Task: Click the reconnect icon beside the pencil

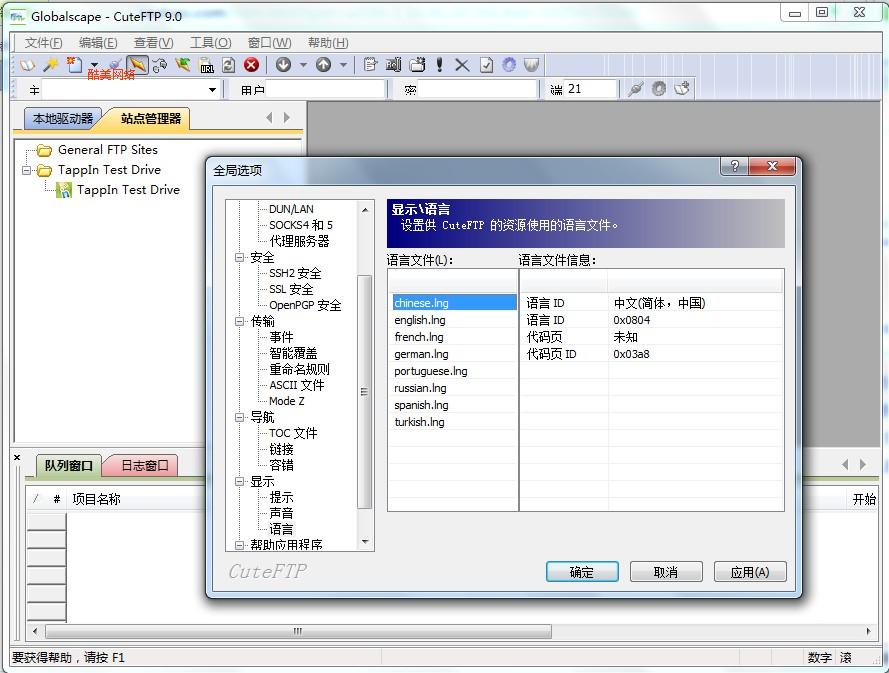Action: pos(160,65)
